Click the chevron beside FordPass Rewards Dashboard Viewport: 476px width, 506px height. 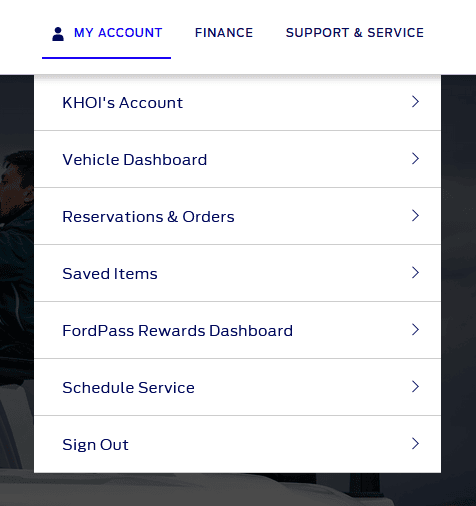(415, 330)
